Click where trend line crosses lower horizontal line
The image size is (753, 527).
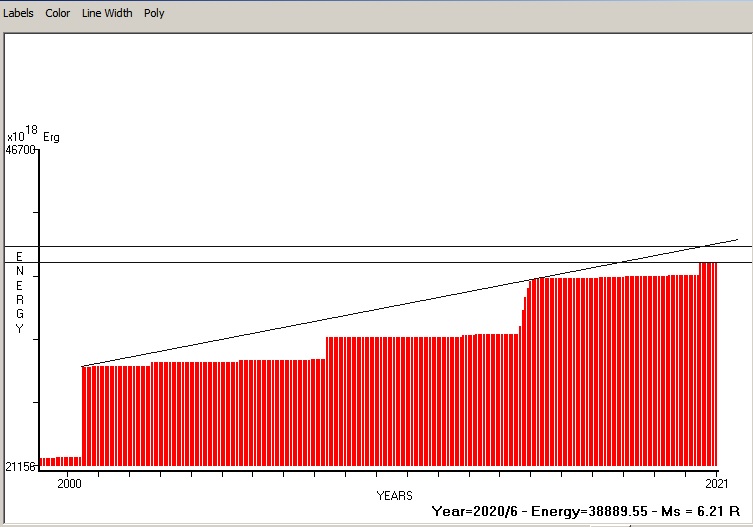pyautogui.click(x=623, y=263)
